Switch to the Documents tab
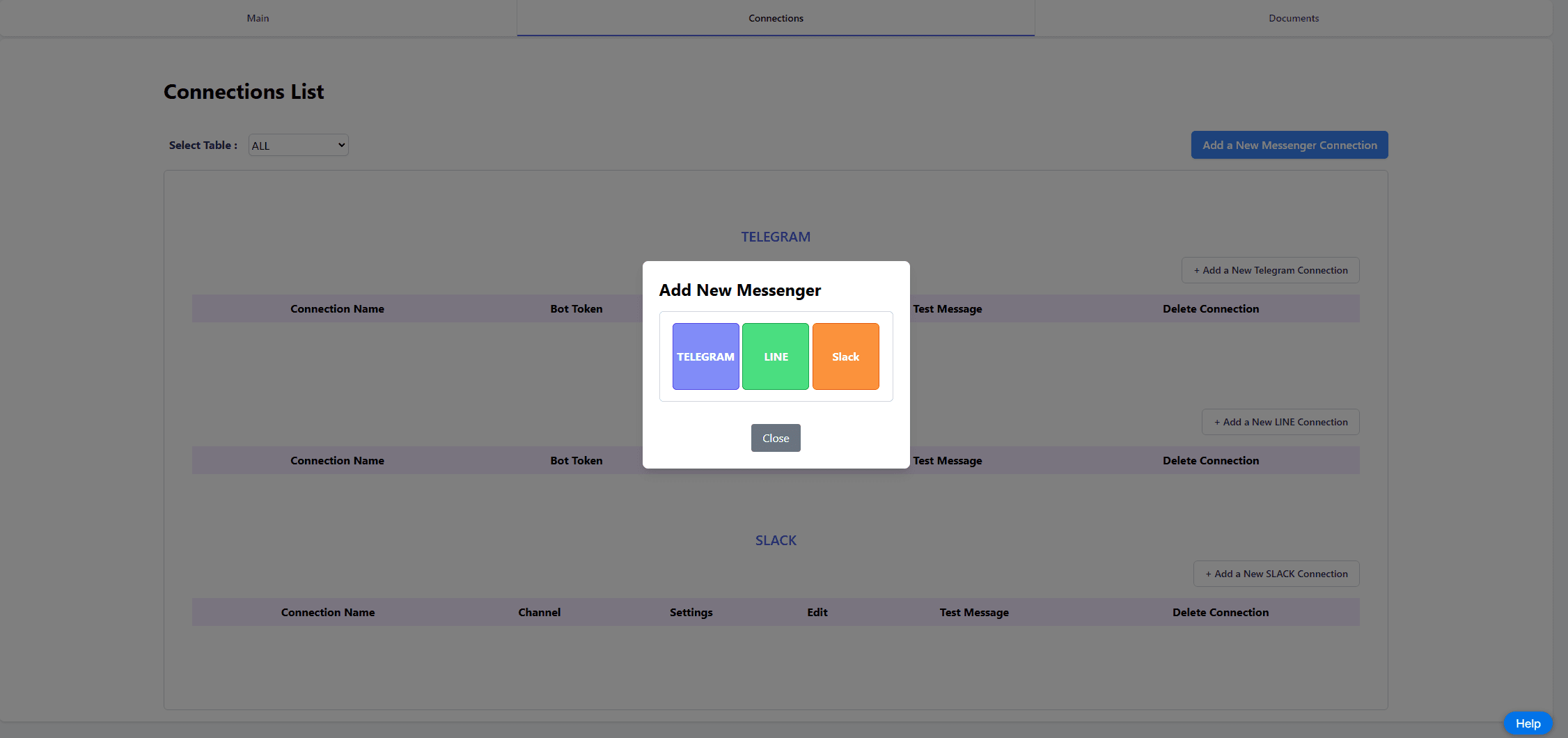 click(1294, 18)
